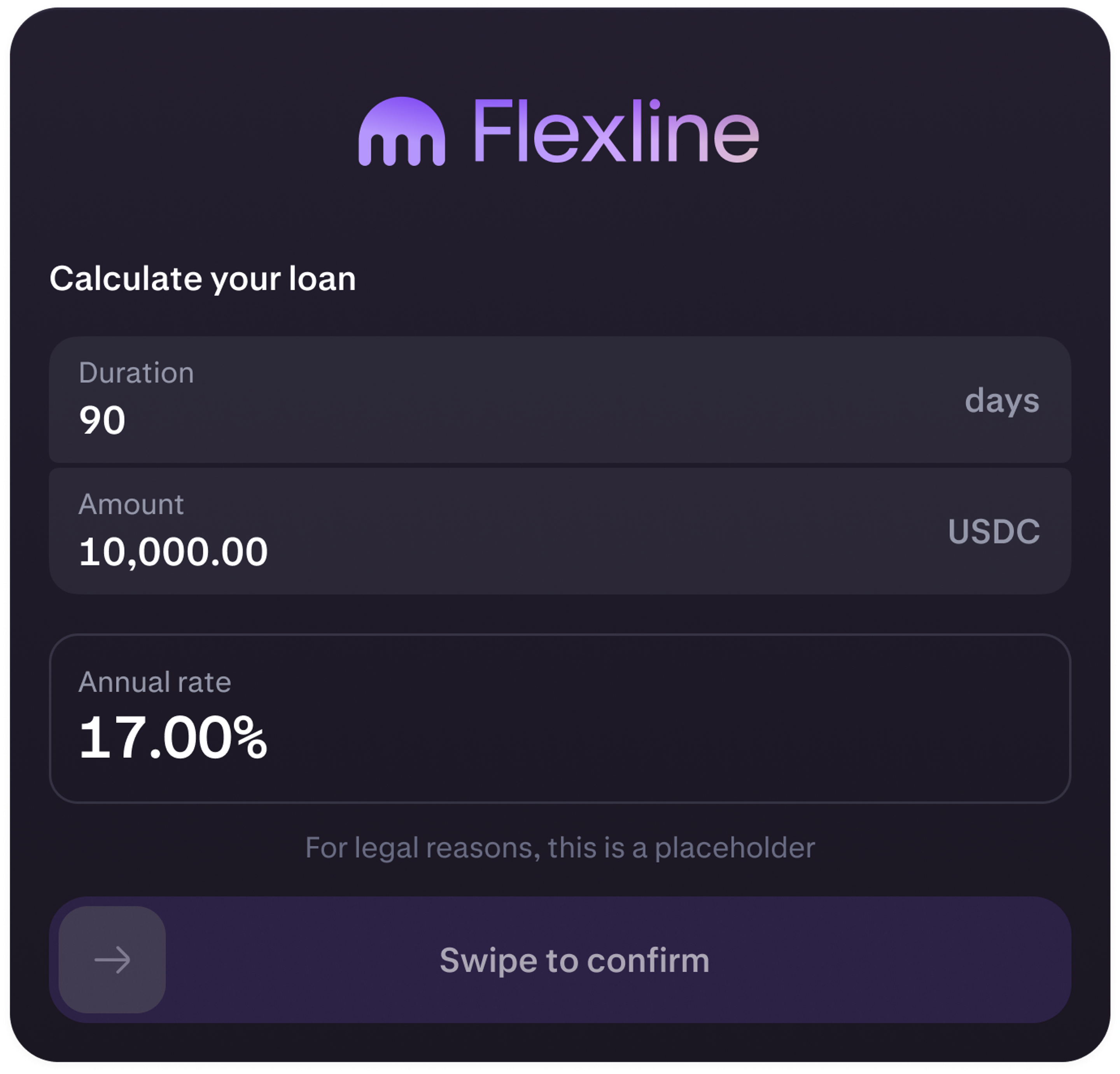Click the legal placeholder disclaimer text
The width and height of the screenshot is (1120, 1074).
tap(560, 848)
